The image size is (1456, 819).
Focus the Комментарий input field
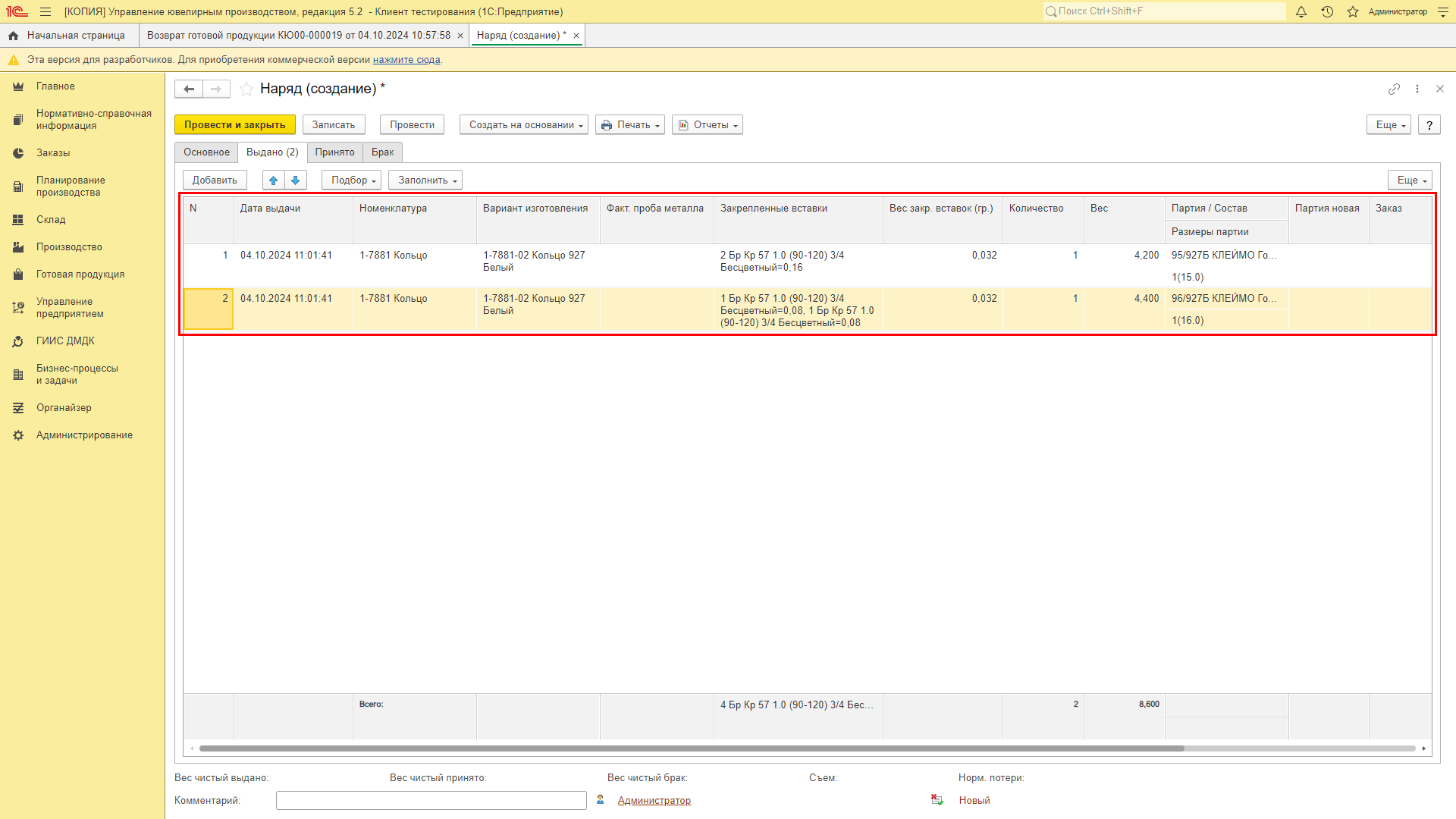coord(431,800)
